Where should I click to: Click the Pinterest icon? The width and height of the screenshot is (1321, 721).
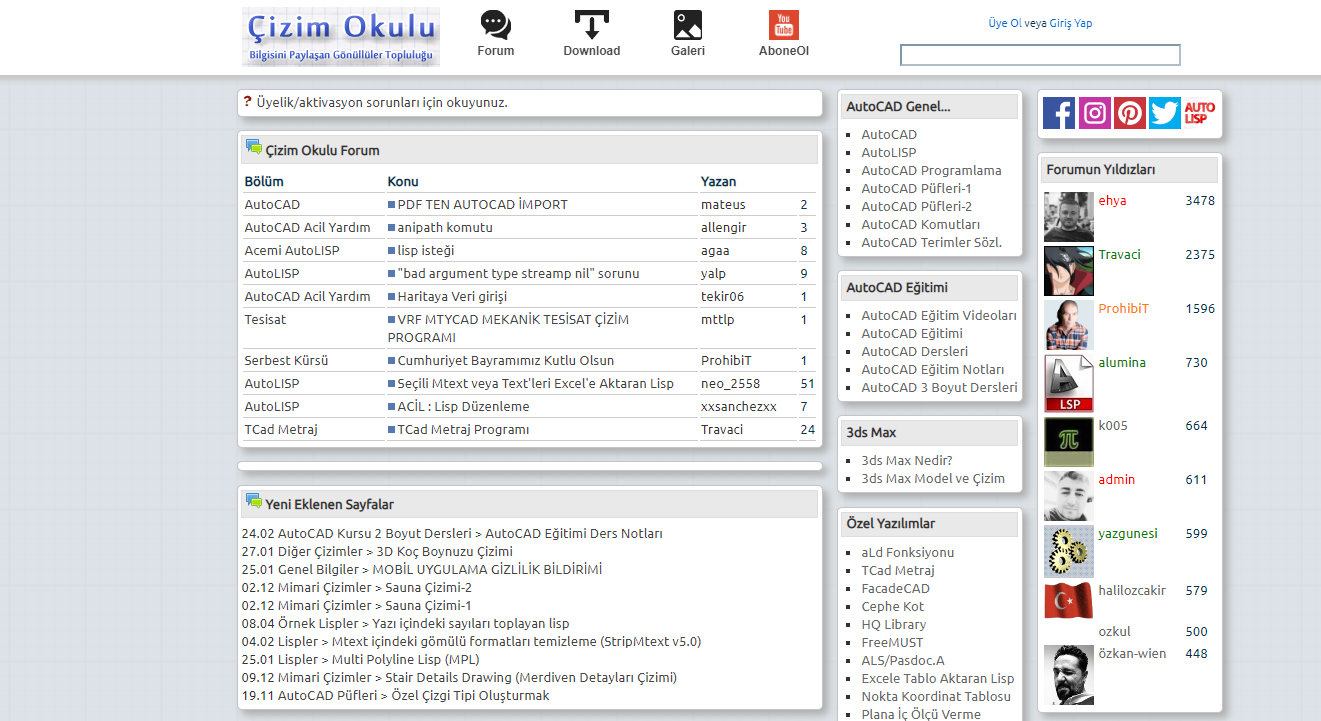pyautogui.click(x=1129, y=113)
